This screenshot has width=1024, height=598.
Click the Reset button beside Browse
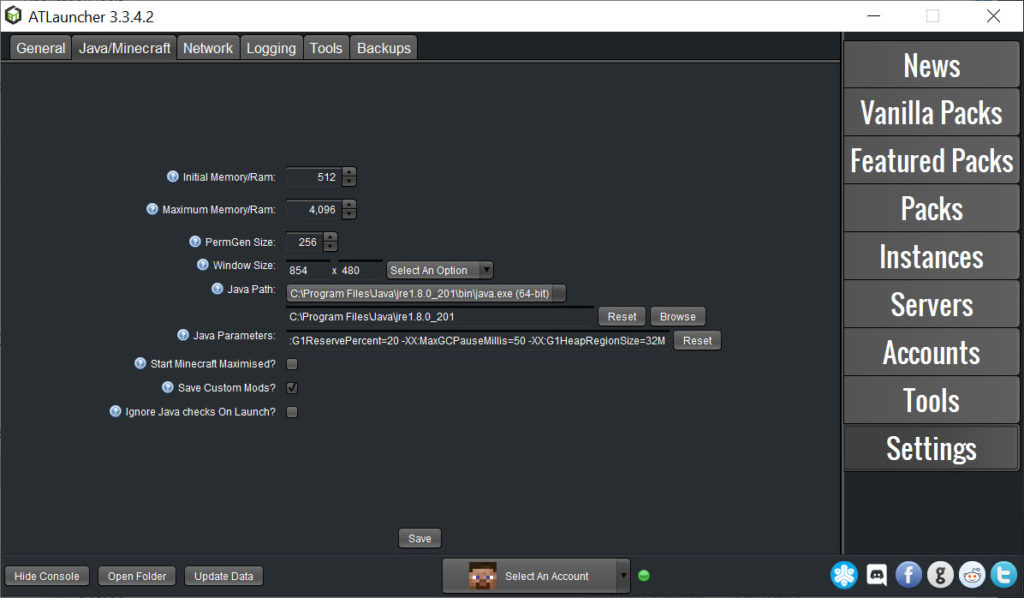(622, 317)
